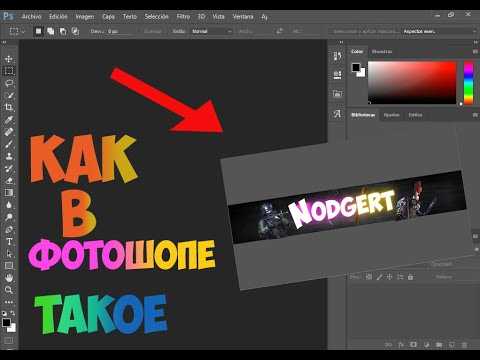Screen dimensions: 480x360
Task: Select the Eyedropper tool
Action: point(9,120)
